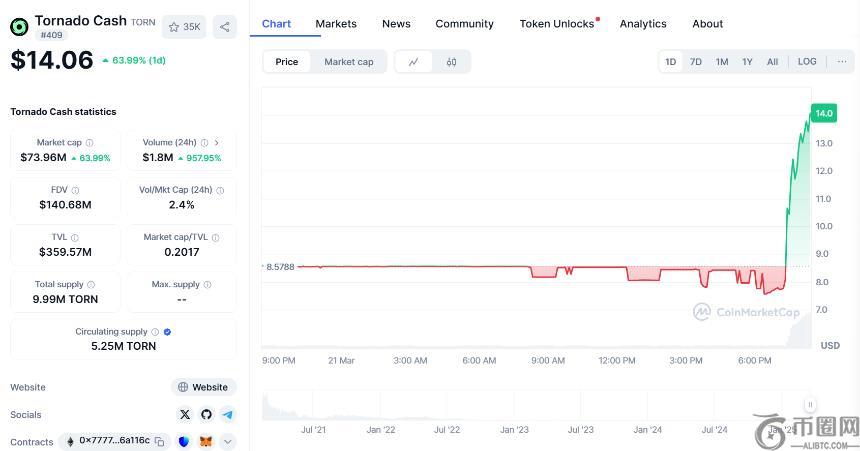Screen dimensions: 860x451
Task: Click the Circulating supply info icon
Action: 155,332
